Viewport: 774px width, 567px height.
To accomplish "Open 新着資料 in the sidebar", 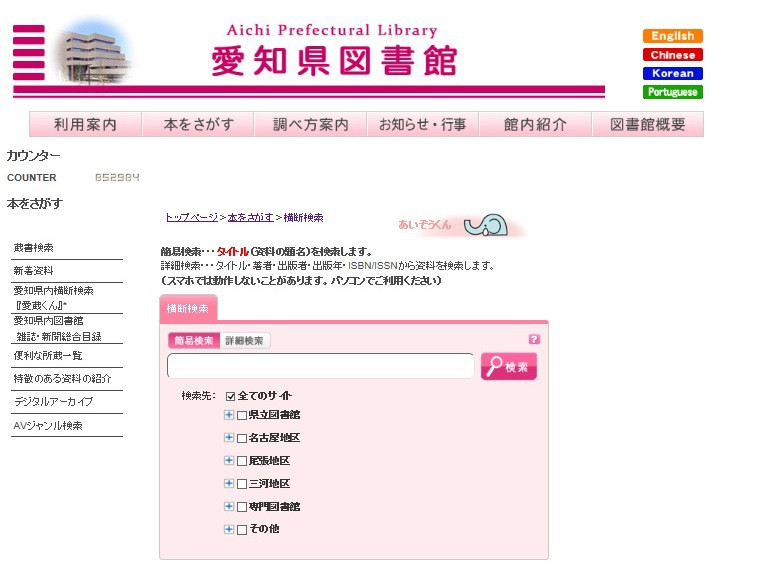I will point(33,270).
